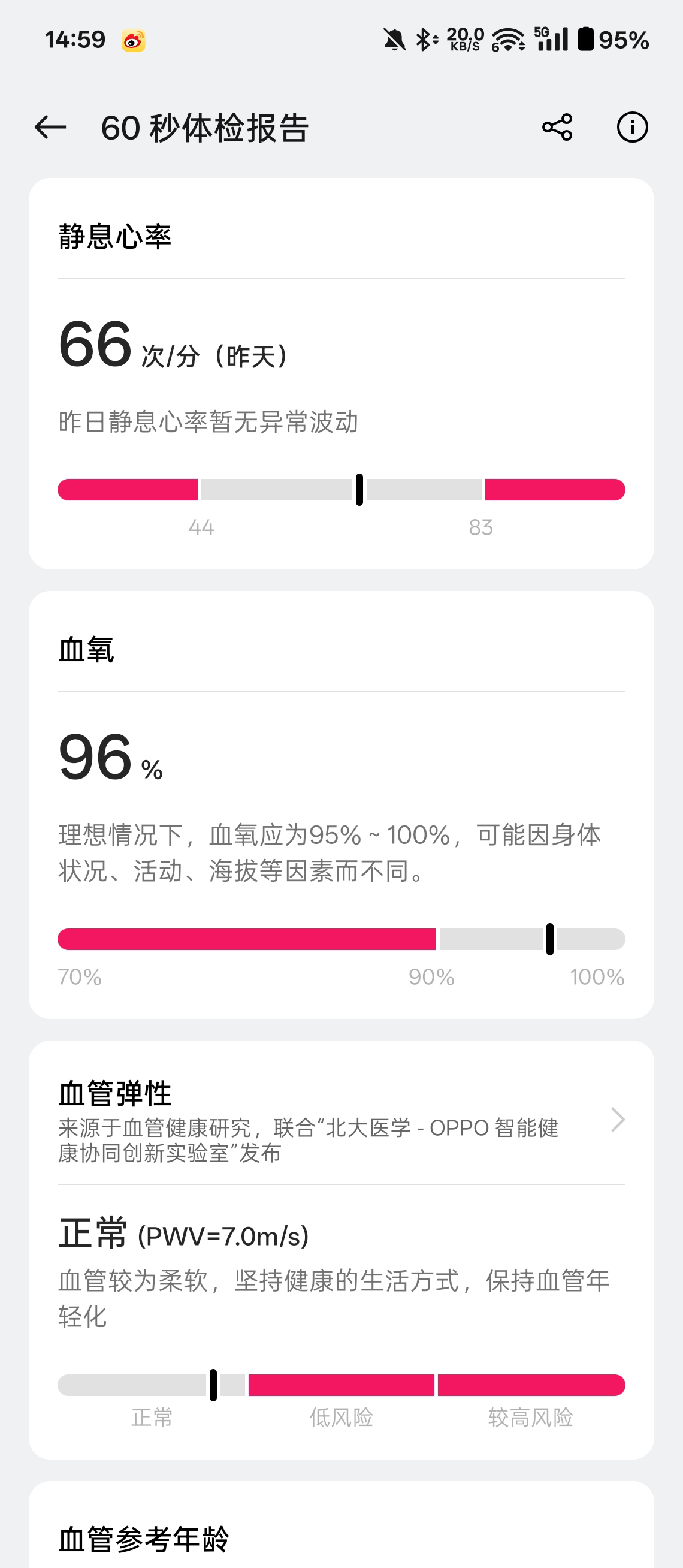Tap the battery status icon
The image size is (683, 1568).
pos(585,39)
